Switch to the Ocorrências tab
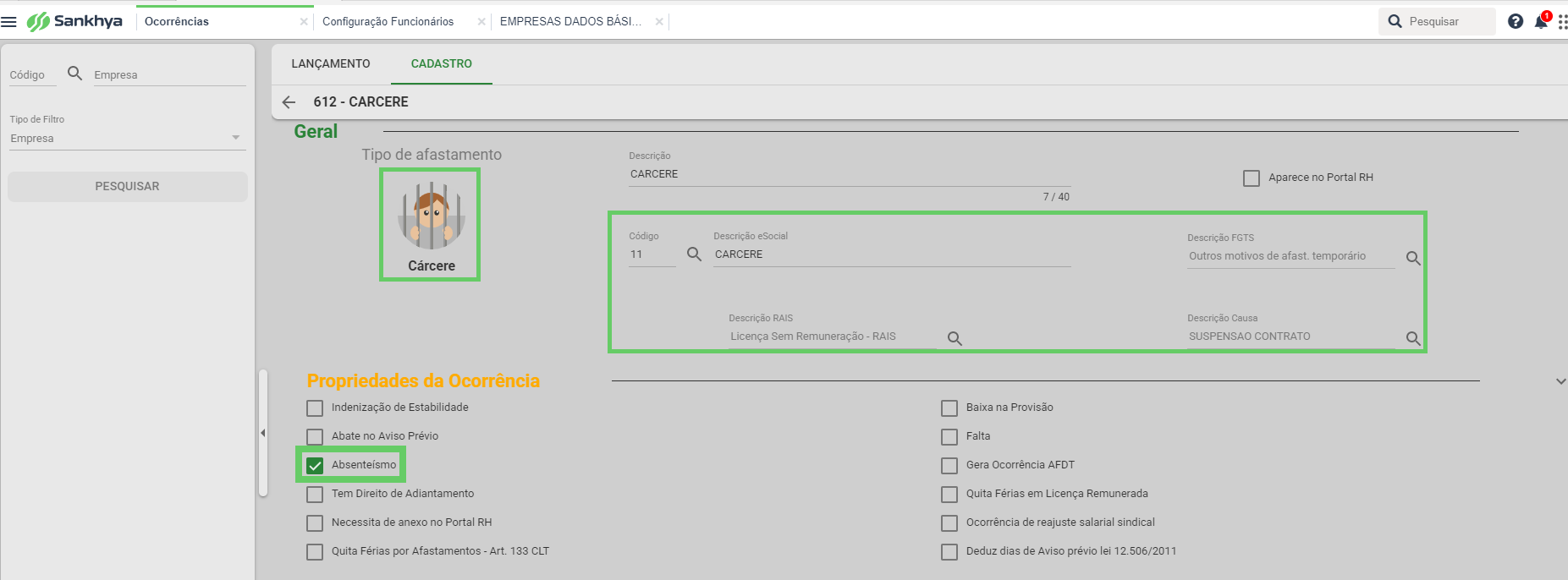The height and width of the screenshot is (580, 1568). (177, 22)
